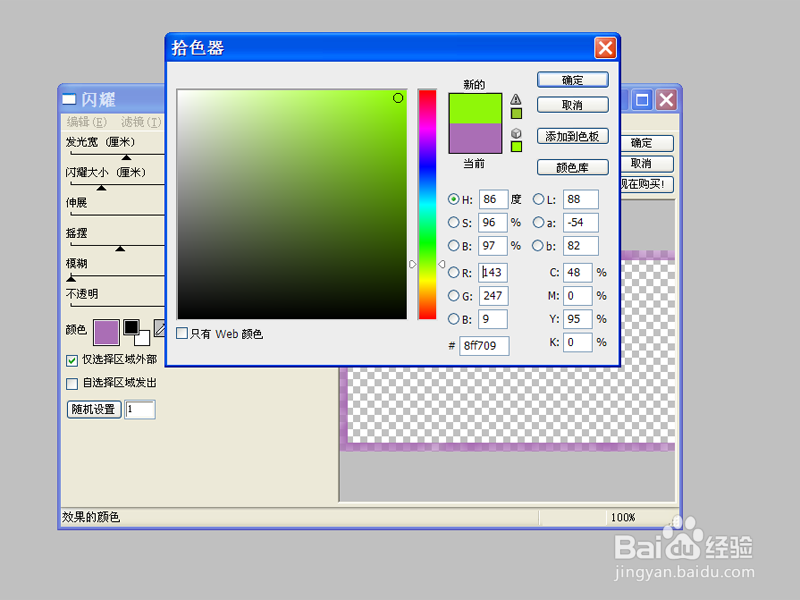Select the HSB brightness B radio button
The image size is (800, 600).
click(453, 245)
